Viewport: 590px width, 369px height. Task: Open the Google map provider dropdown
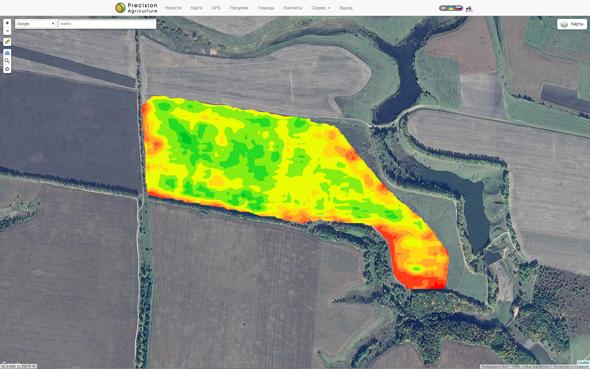35,24
